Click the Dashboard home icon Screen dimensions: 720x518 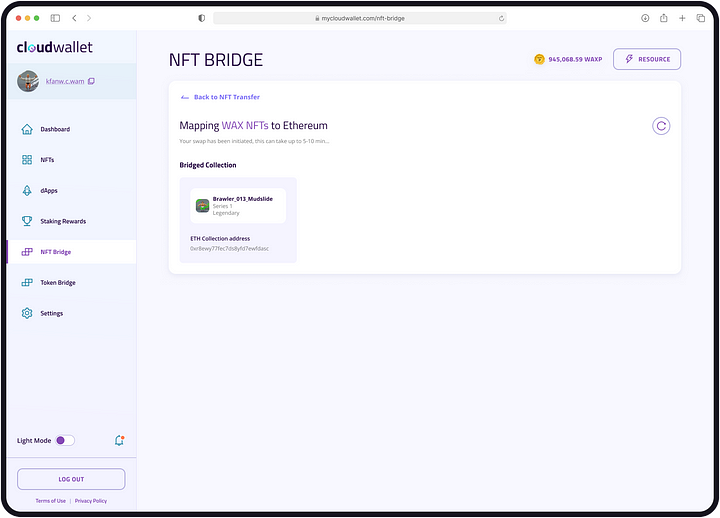[x=27, y=129]
